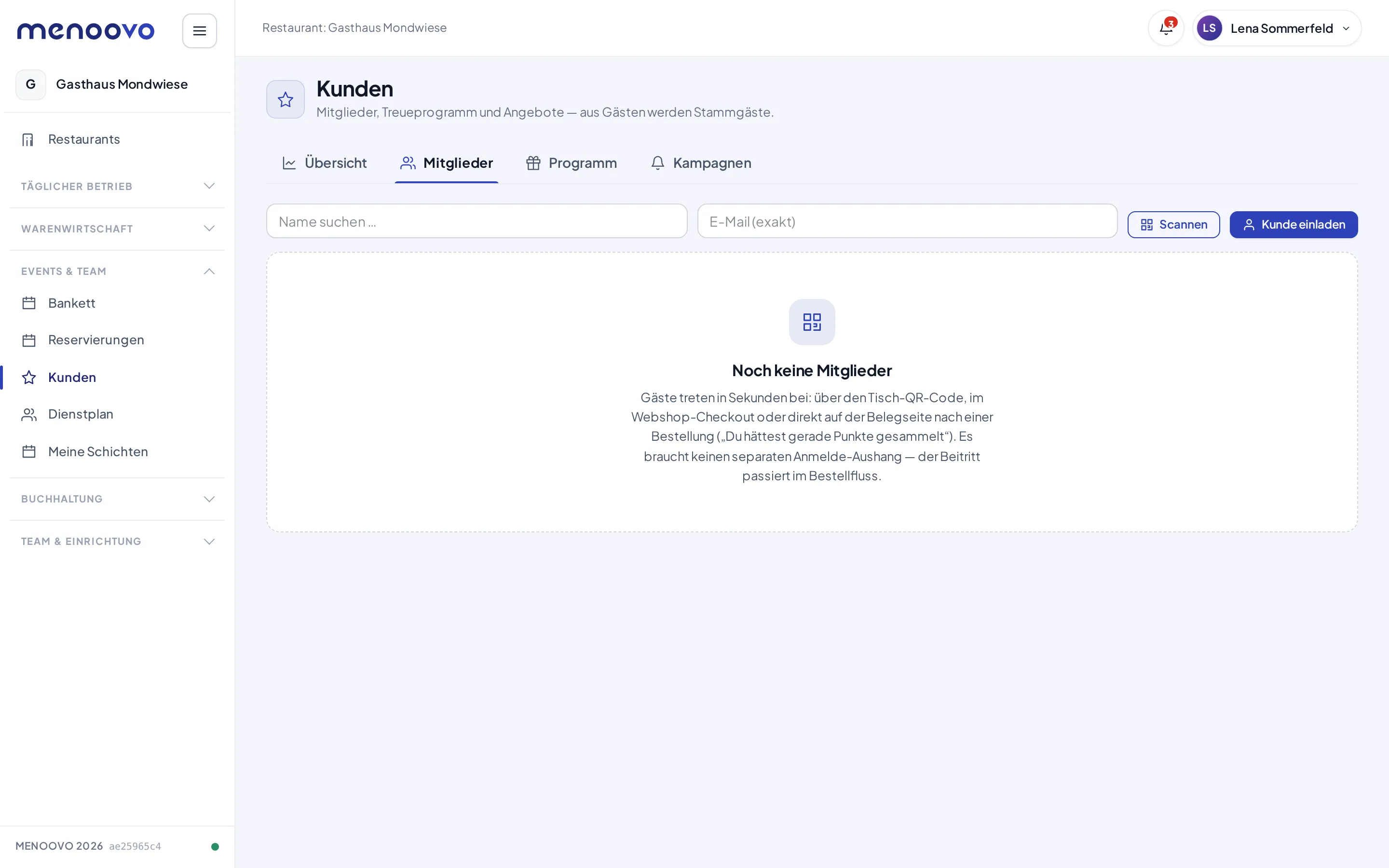This screenshot has height=868, width=1389.
Task: Toggle the hamburger sidebar menu button
Action: 199,31
